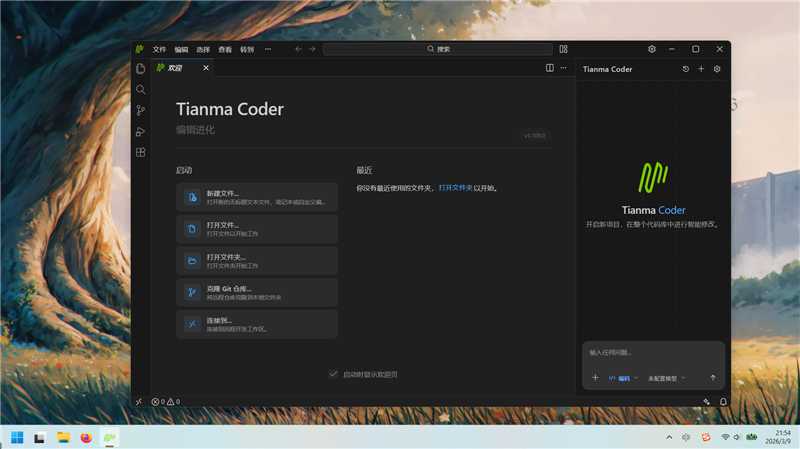This screenshot has width=800, height=449.
Task: Click the AI status icon next to the bell
Action: tap(707, 402)
